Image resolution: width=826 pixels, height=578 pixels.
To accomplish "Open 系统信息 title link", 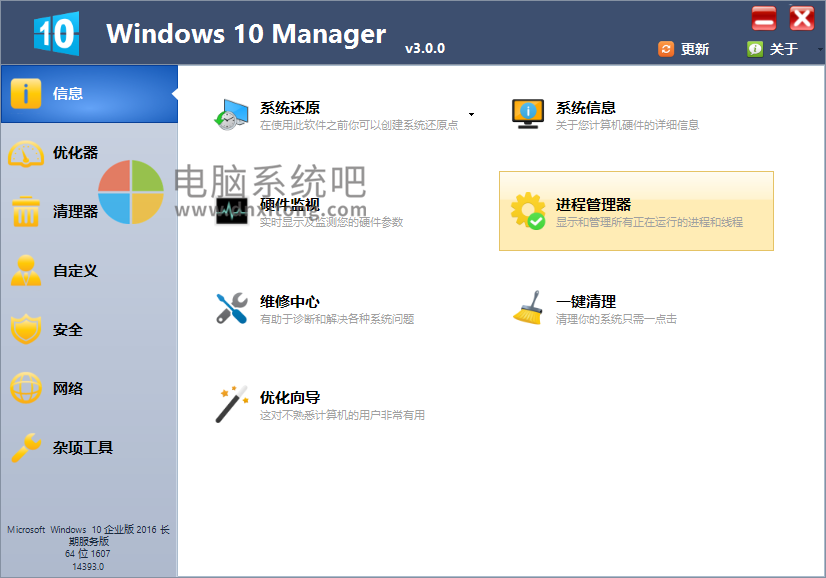I will pos(586,108).
